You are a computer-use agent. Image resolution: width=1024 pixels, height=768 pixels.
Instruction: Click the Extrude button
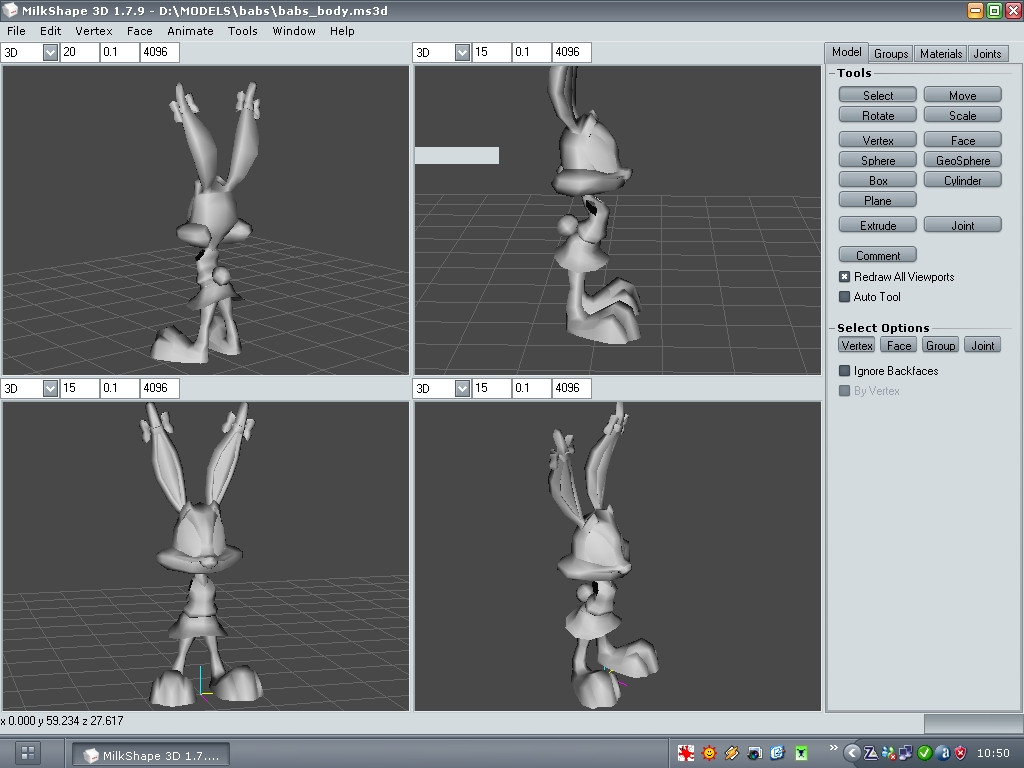[x=878, y=225]
